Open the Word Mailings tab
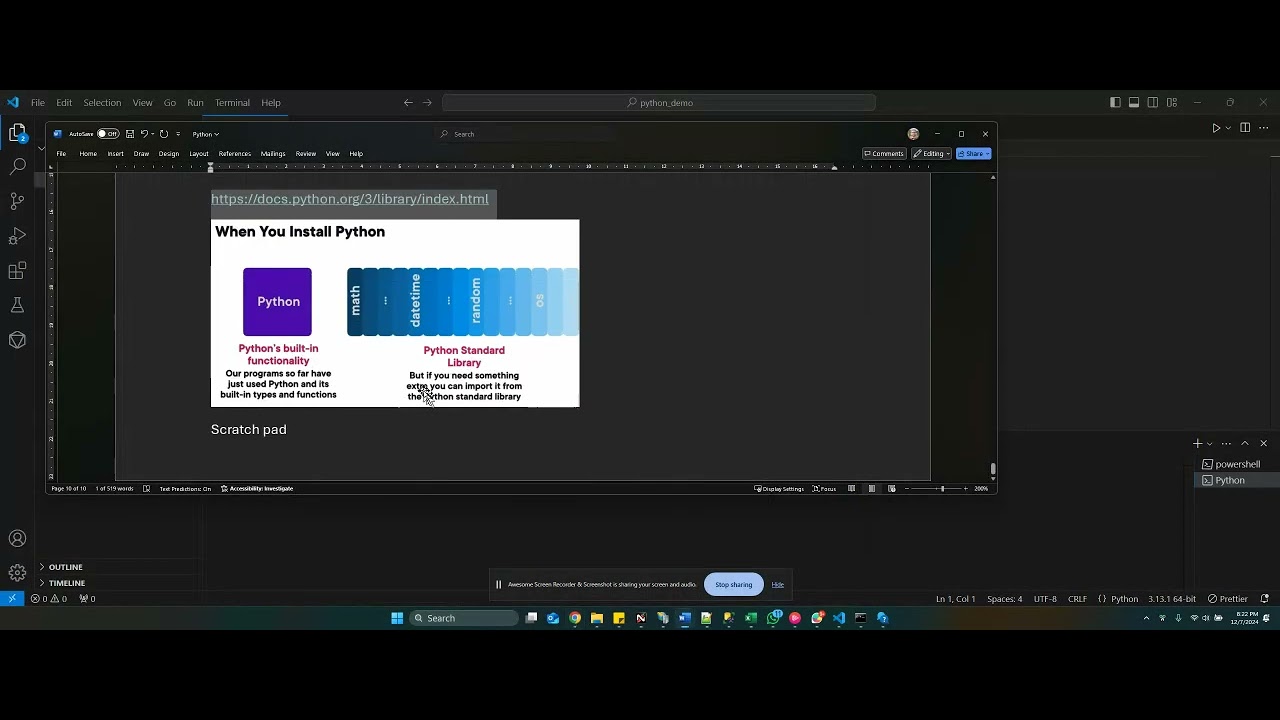This screenshot has width=1280, height=720. [273, 154]
